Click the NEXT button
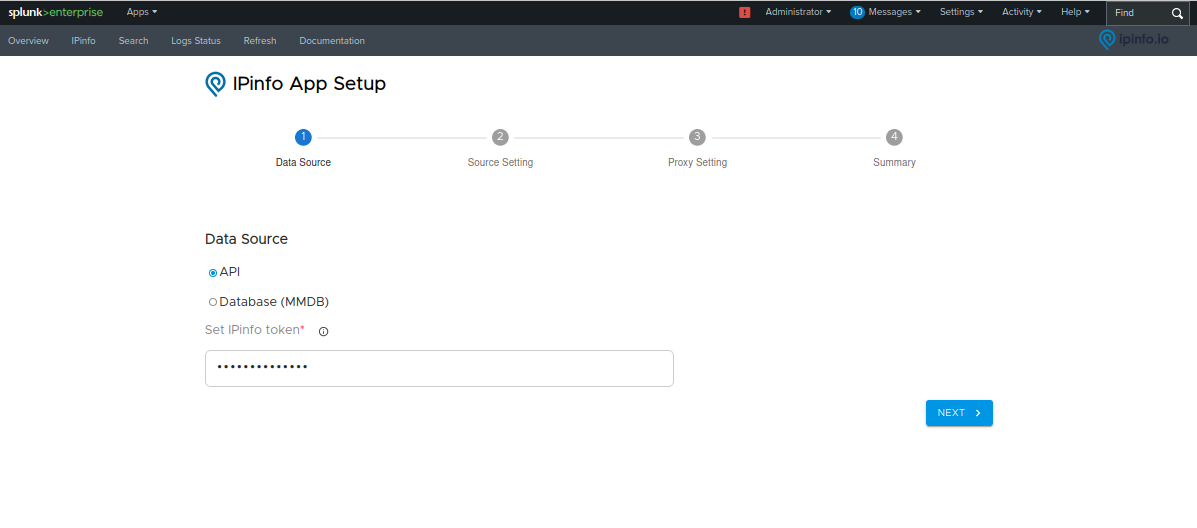 959,413
